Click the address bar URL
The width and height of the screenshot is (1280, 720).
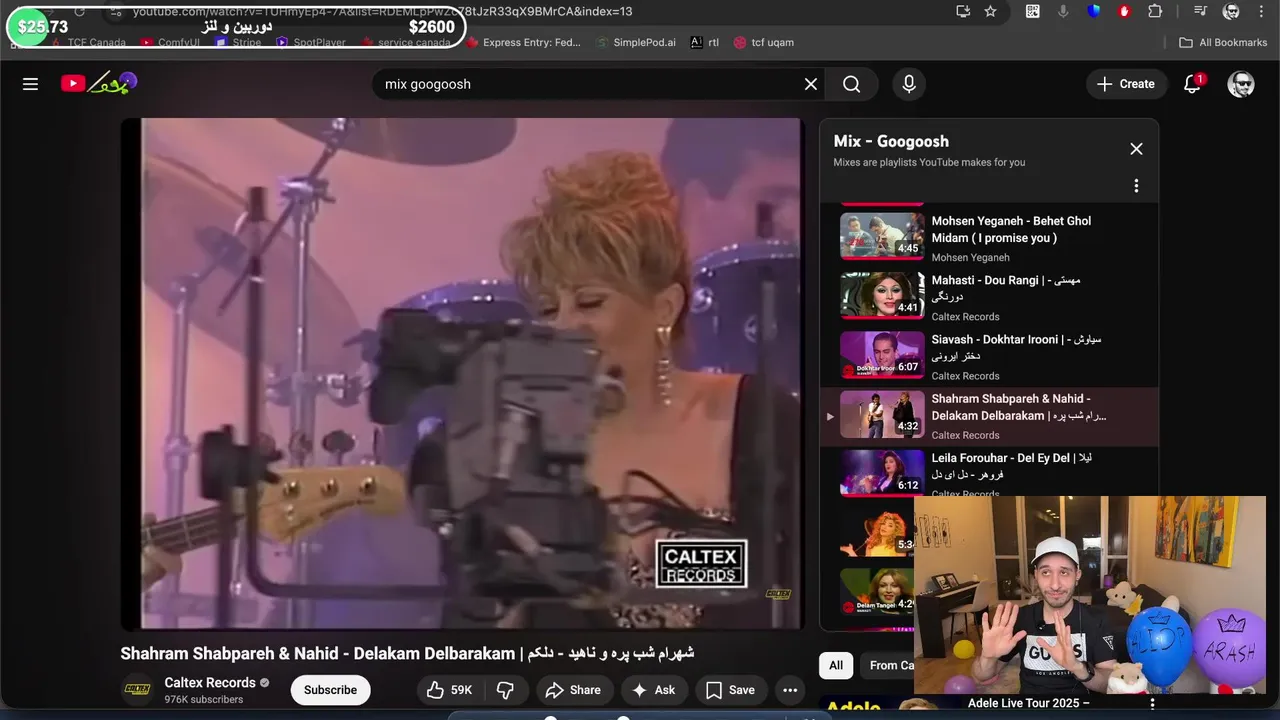click(382, 11)
